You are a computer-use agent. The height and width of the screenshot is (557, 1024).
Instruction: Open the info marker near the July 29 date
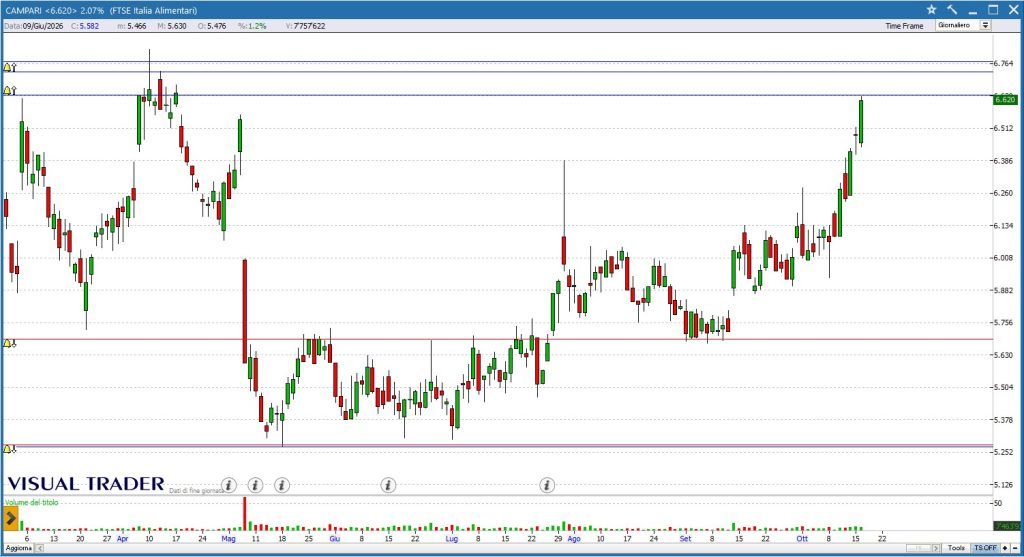pyautogui.click(x=547, y=485)
